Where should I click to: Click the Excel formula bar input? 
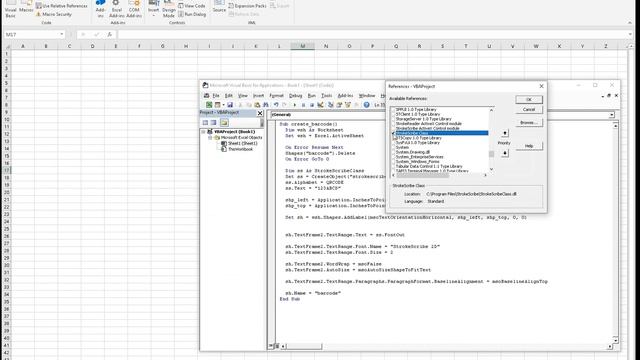(371, 35)
